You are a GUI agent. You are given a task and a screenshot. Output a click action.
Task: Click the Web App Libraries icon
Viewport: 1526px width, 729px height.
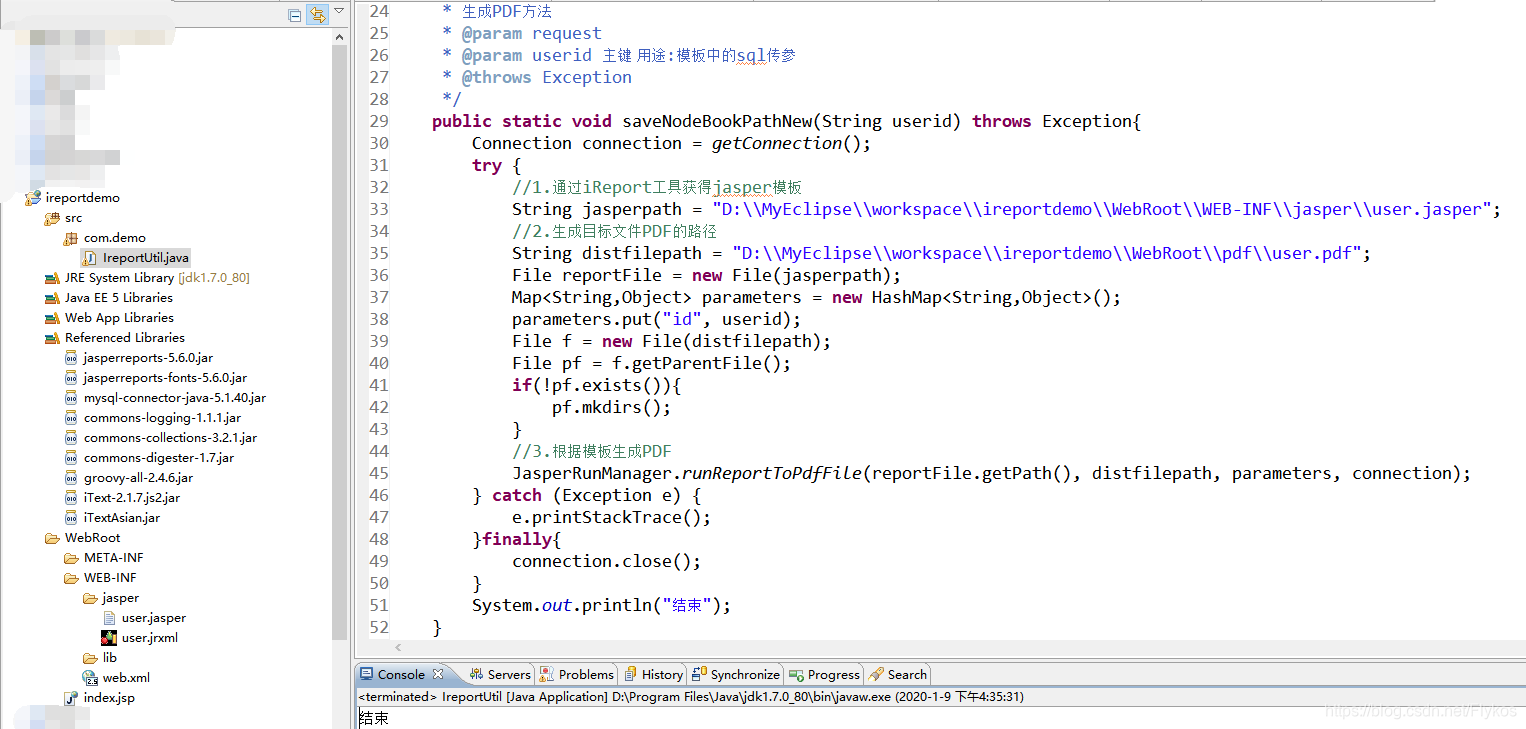52,317
